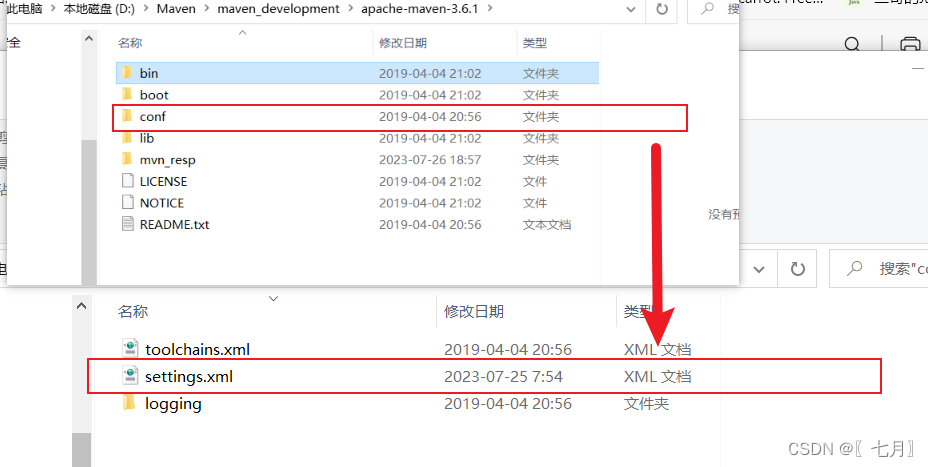
Task: Click the NOTICE file icon
Action: pyautogui.click(x=127, y=202)
